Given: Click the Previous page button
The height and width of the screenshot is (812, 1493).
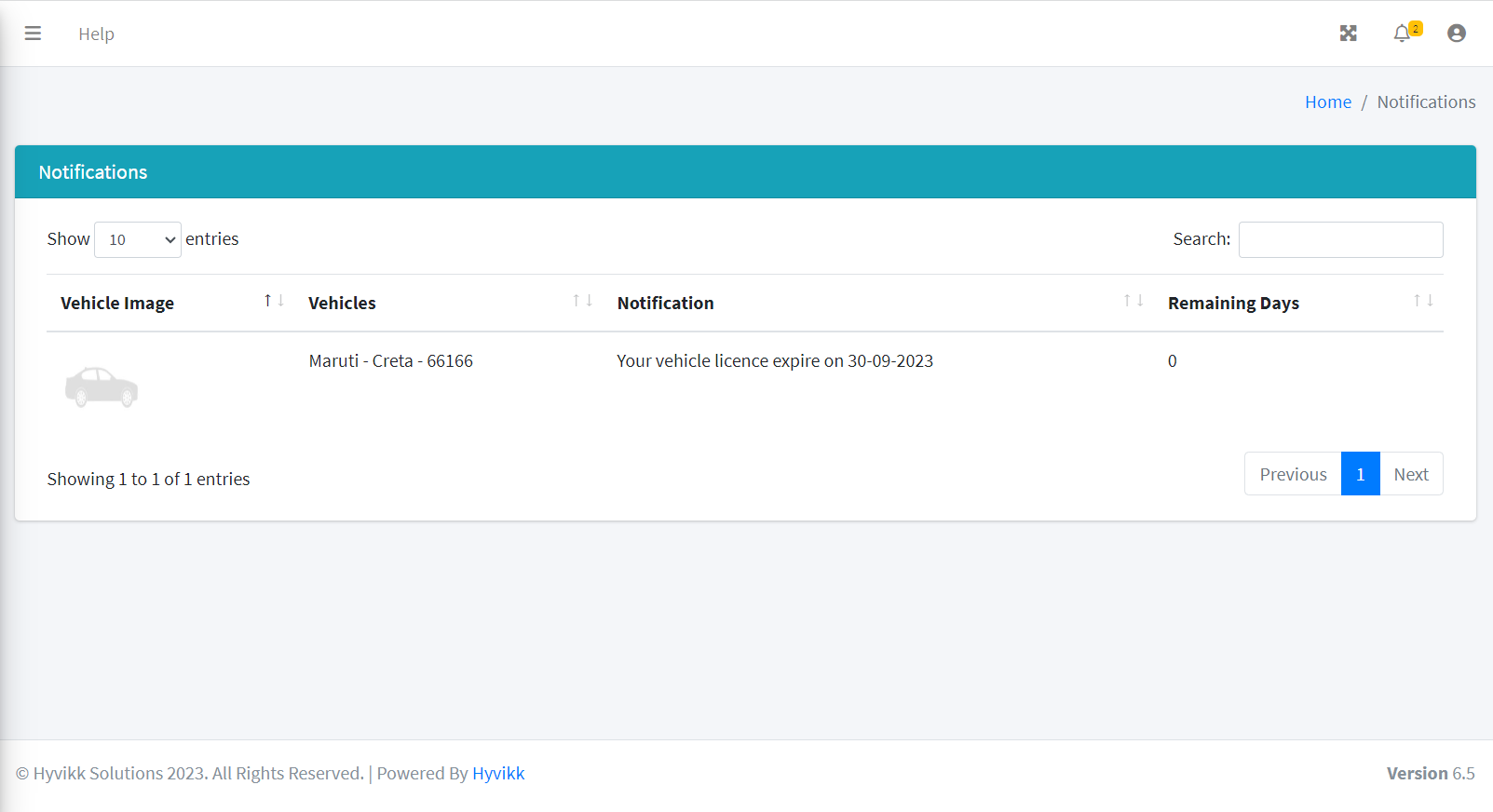Looking at the screenshot, I should pos(1292,474).
